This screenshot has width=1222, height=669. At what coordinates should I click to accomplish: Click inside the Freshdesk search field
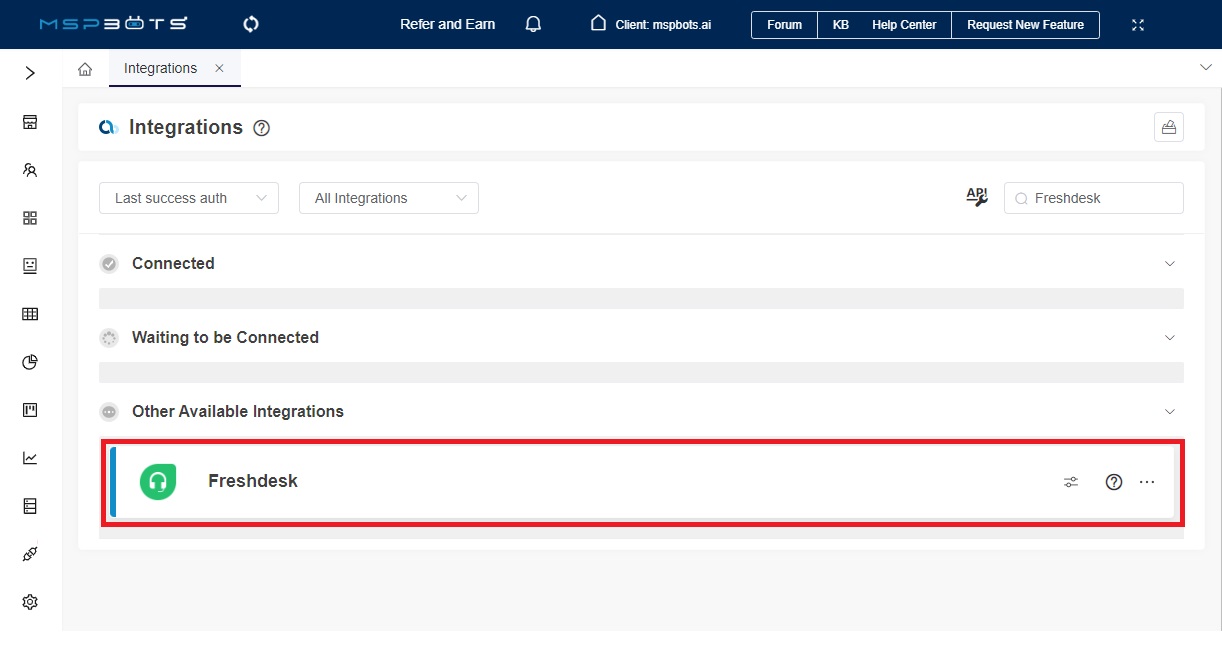tap(1093, 197)
